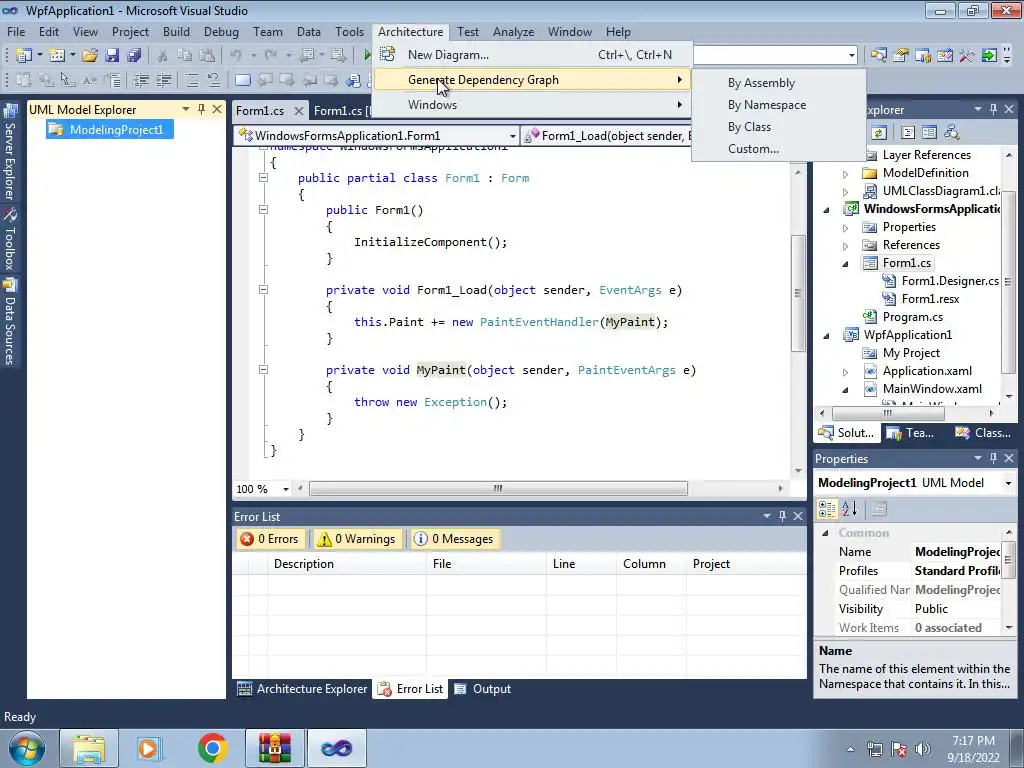The width and height of the screenshot is (1024, 768).
Task: Open the Debug menu
Action: (221, 32)
